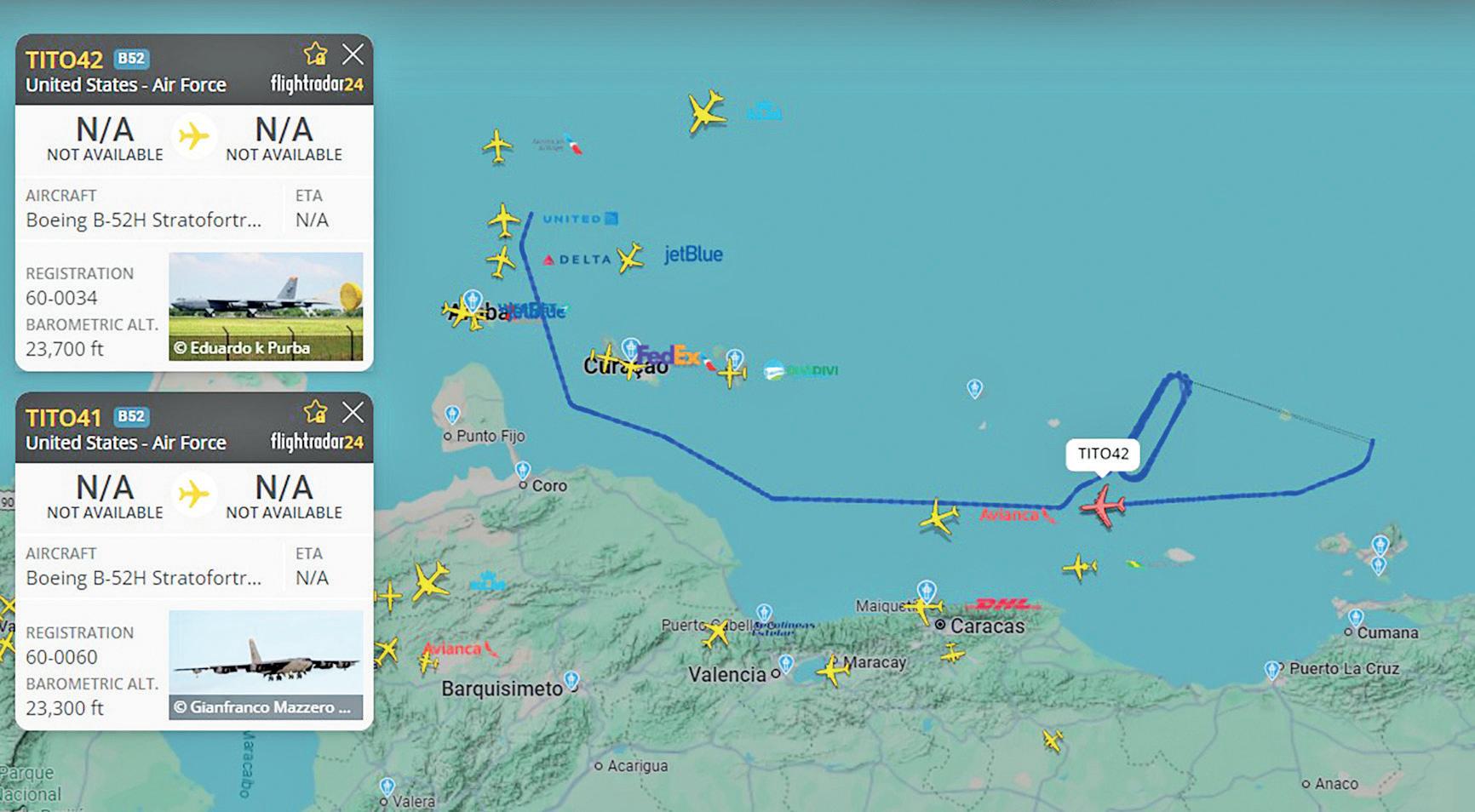Select yellow plane left of TITO42 near Avianca
The height and width of the screenshot is (812, 1475).
939,517
